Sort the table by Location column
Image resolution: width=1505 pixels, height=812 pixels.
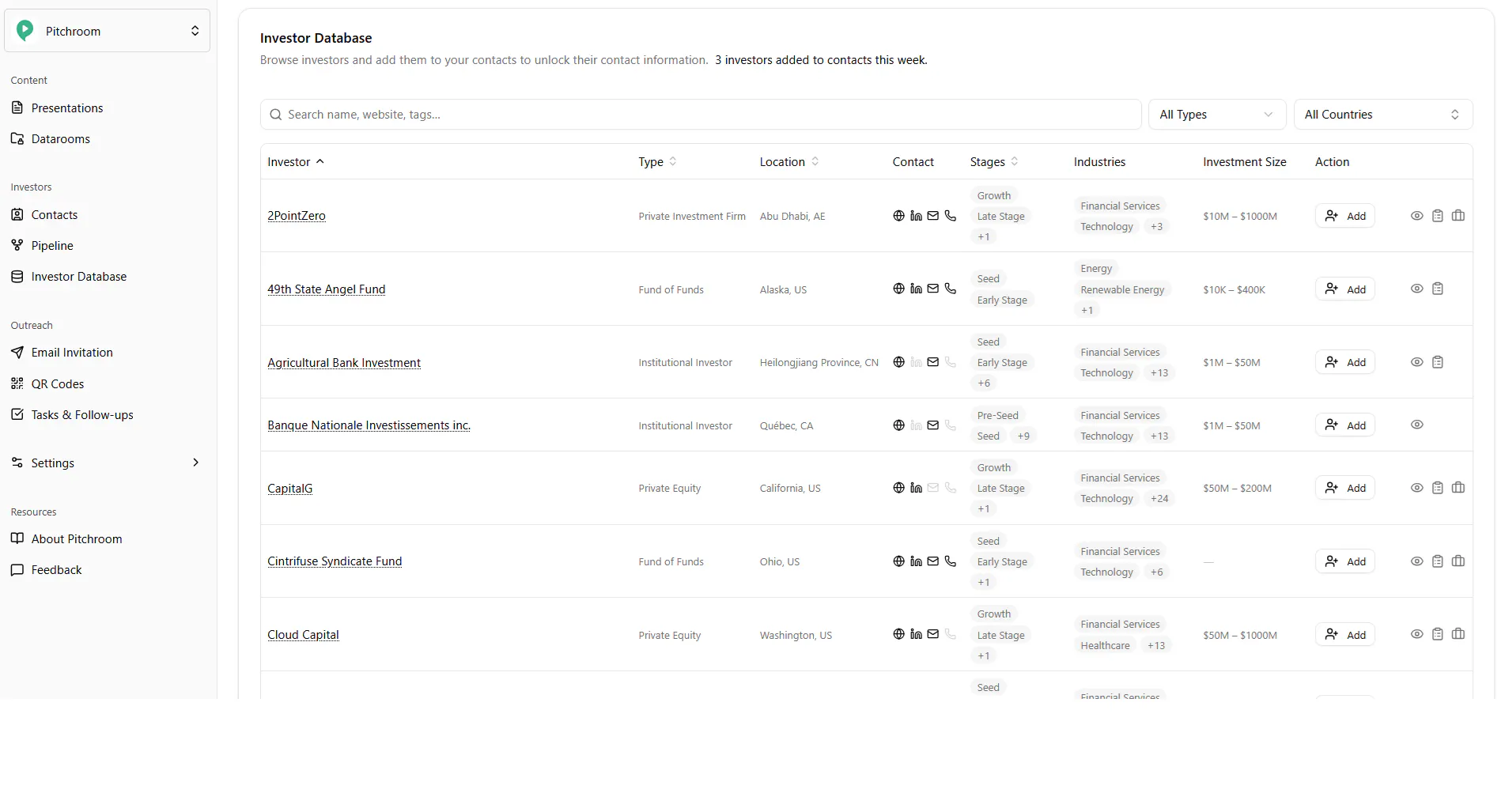click(x=789, y=162)
